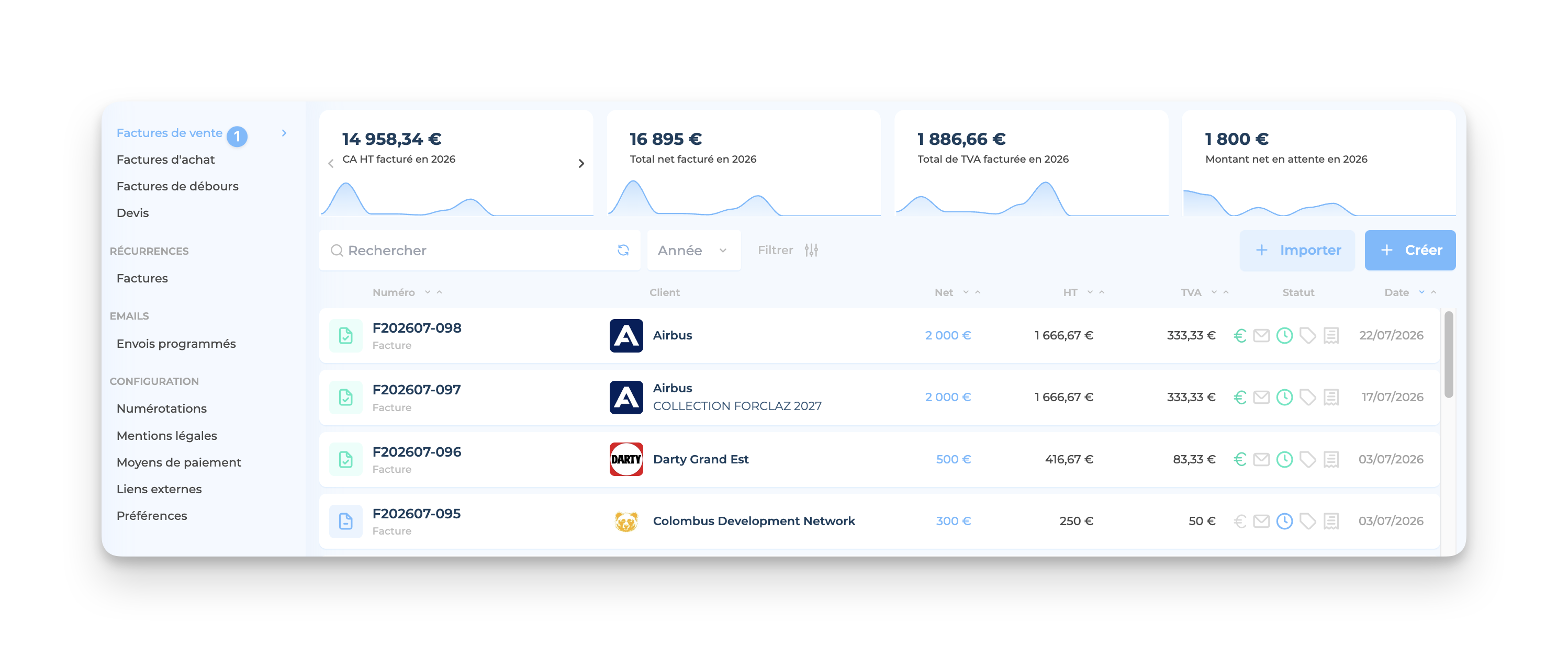This screenshot has height=658, width=1568.
Task: Go to Moyens de paiement settings
Action: point(179,462)
